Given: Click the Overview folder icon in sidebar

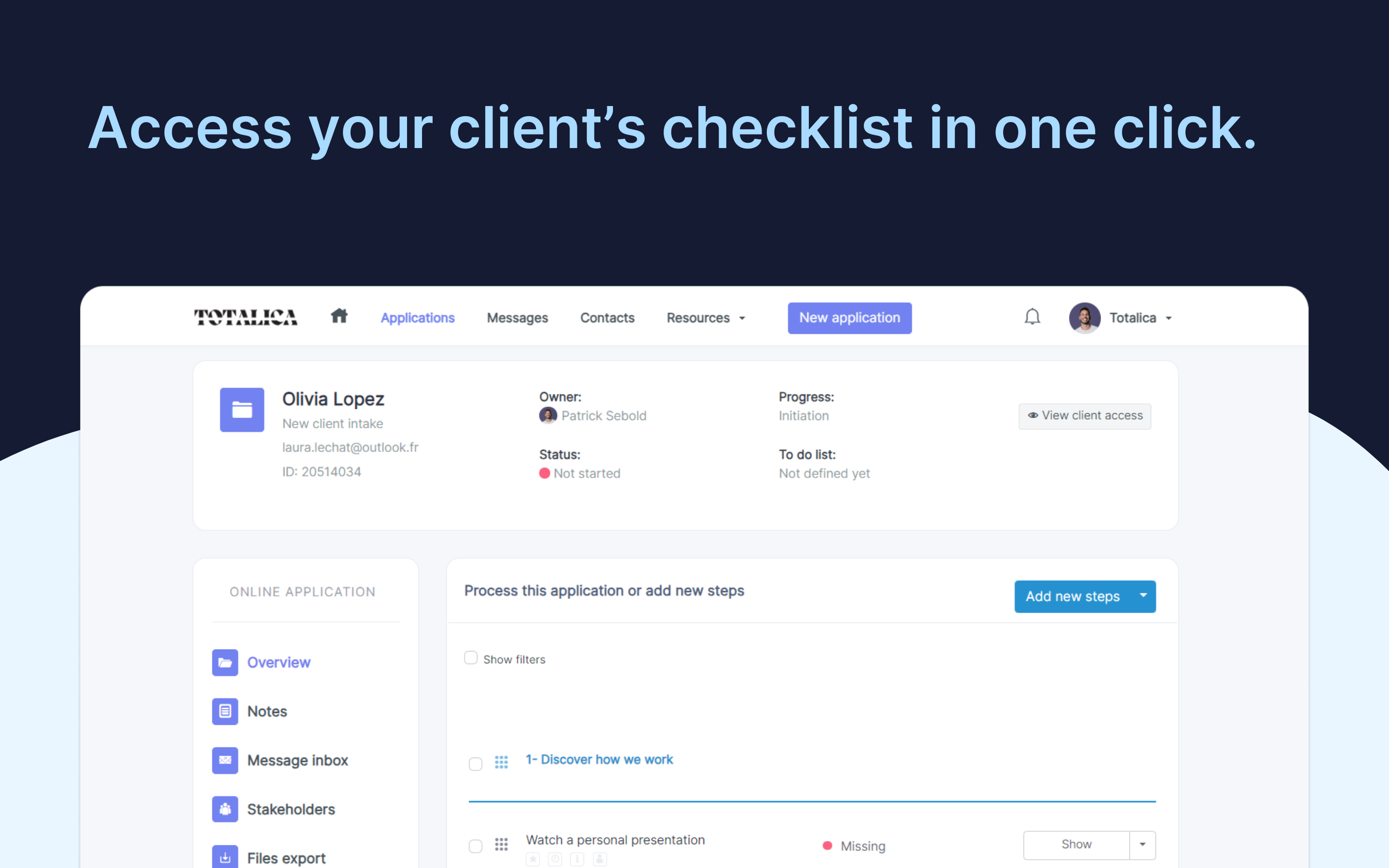Looking at the screenshot, I should (225, 663).
